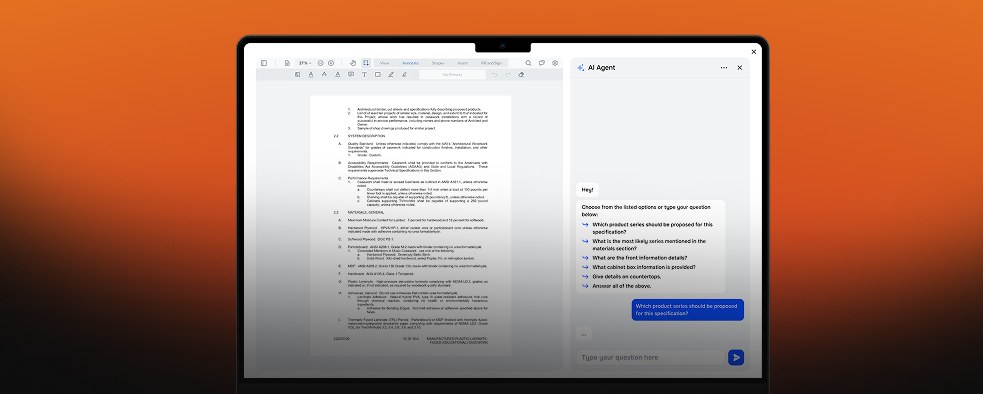The image size is (983, 394).
Task: Select the first annotation tool icon
Action: point(297,74)
